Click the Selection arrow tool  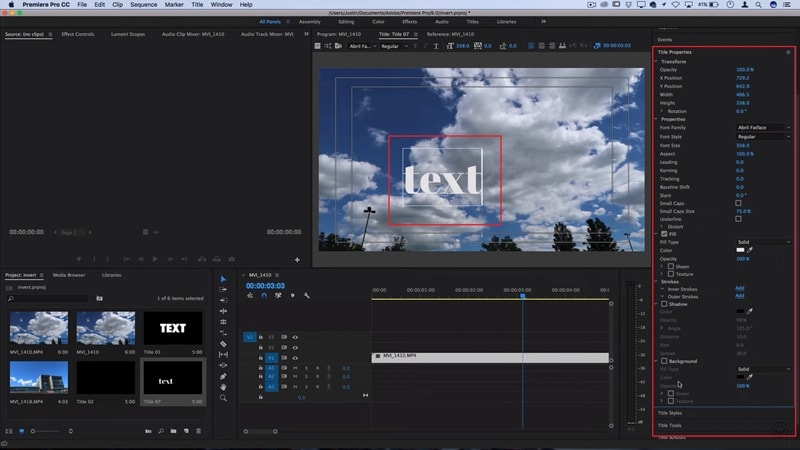[x=223, y=279]
